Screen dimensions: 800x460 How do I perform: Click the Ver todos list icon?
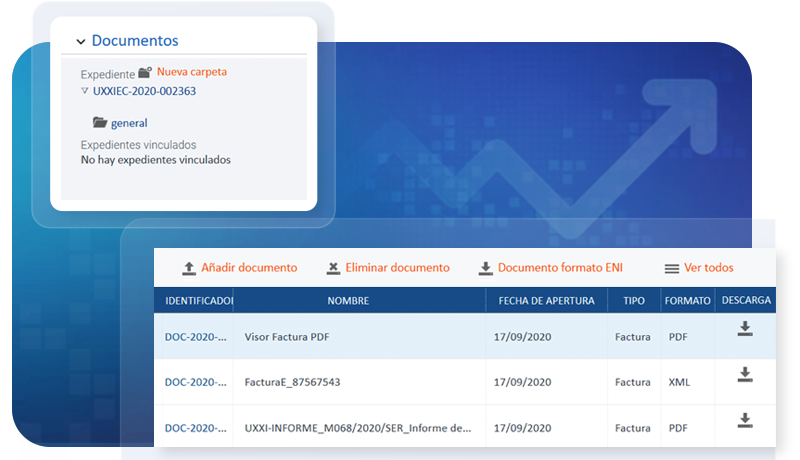[x=672, y=268]
